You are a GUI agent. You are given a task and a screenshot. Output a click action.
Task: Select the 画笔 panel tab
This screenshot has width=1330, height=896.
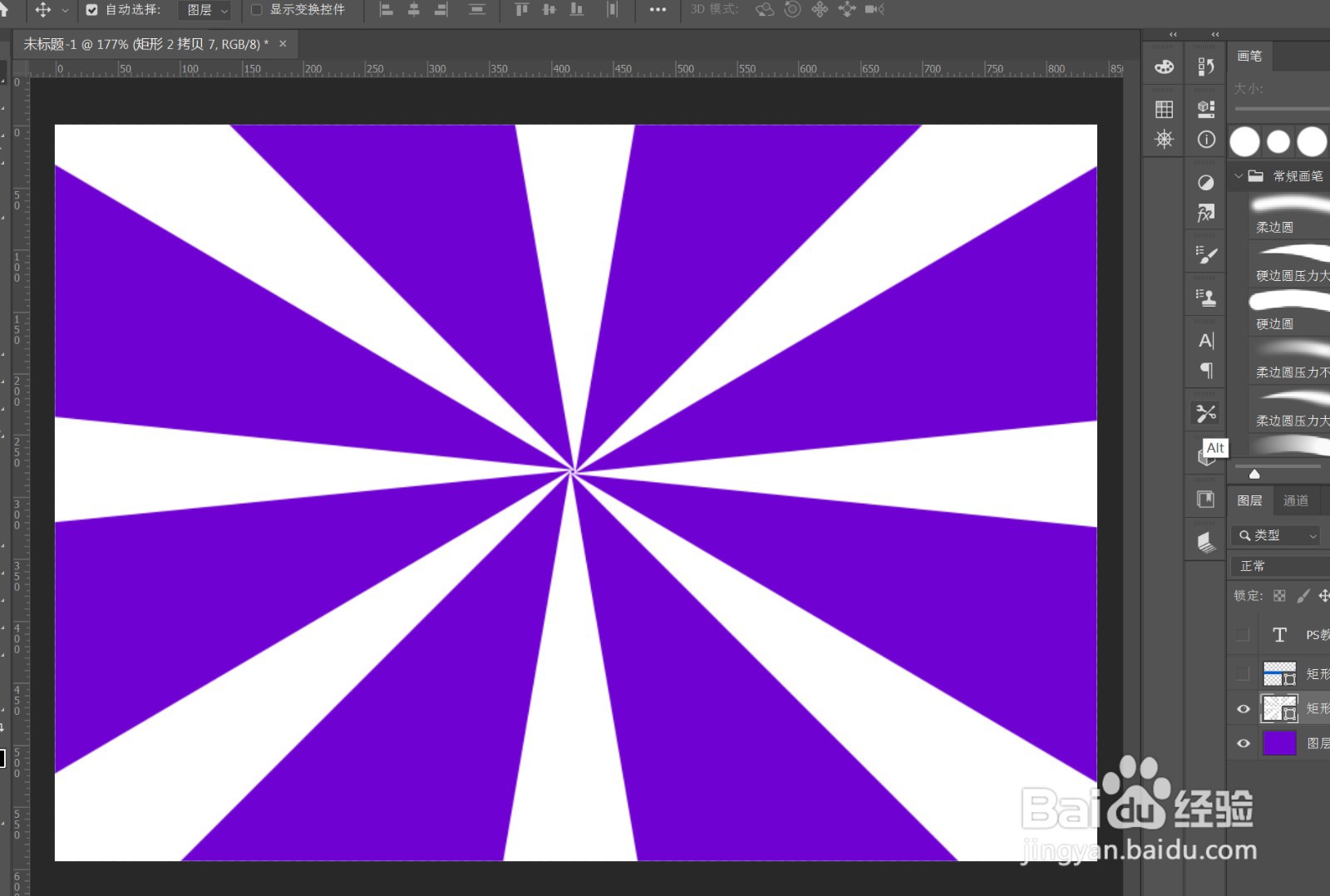point(1249,56)
